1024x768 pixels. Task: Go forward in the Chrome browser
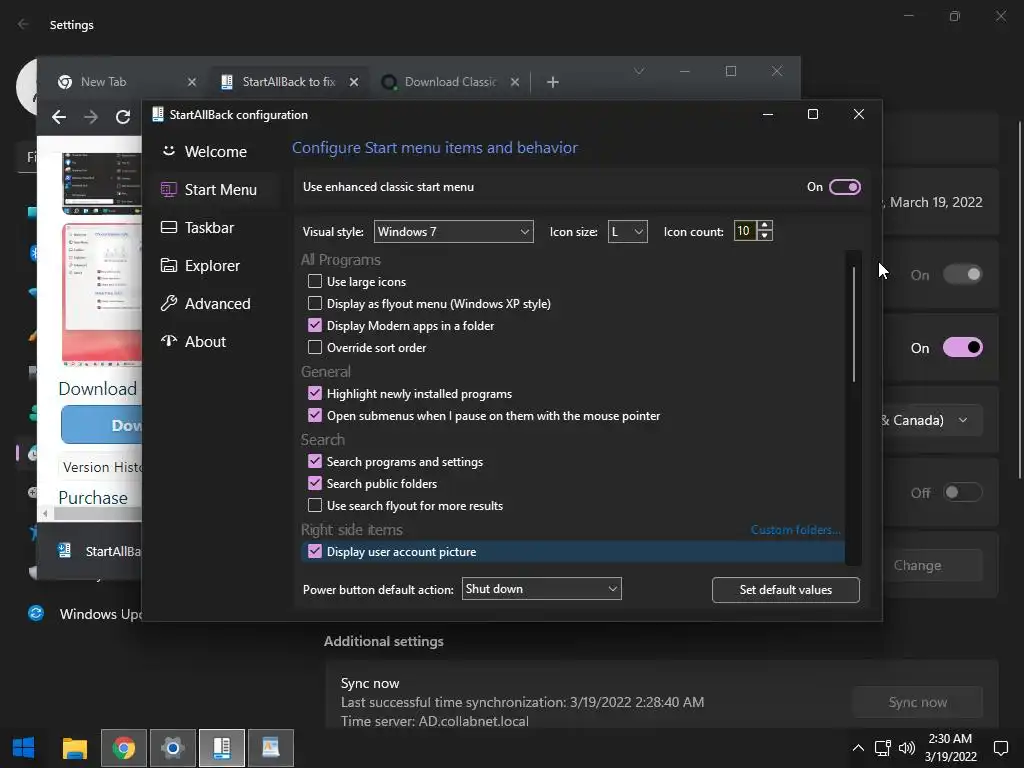click(91, 117)
